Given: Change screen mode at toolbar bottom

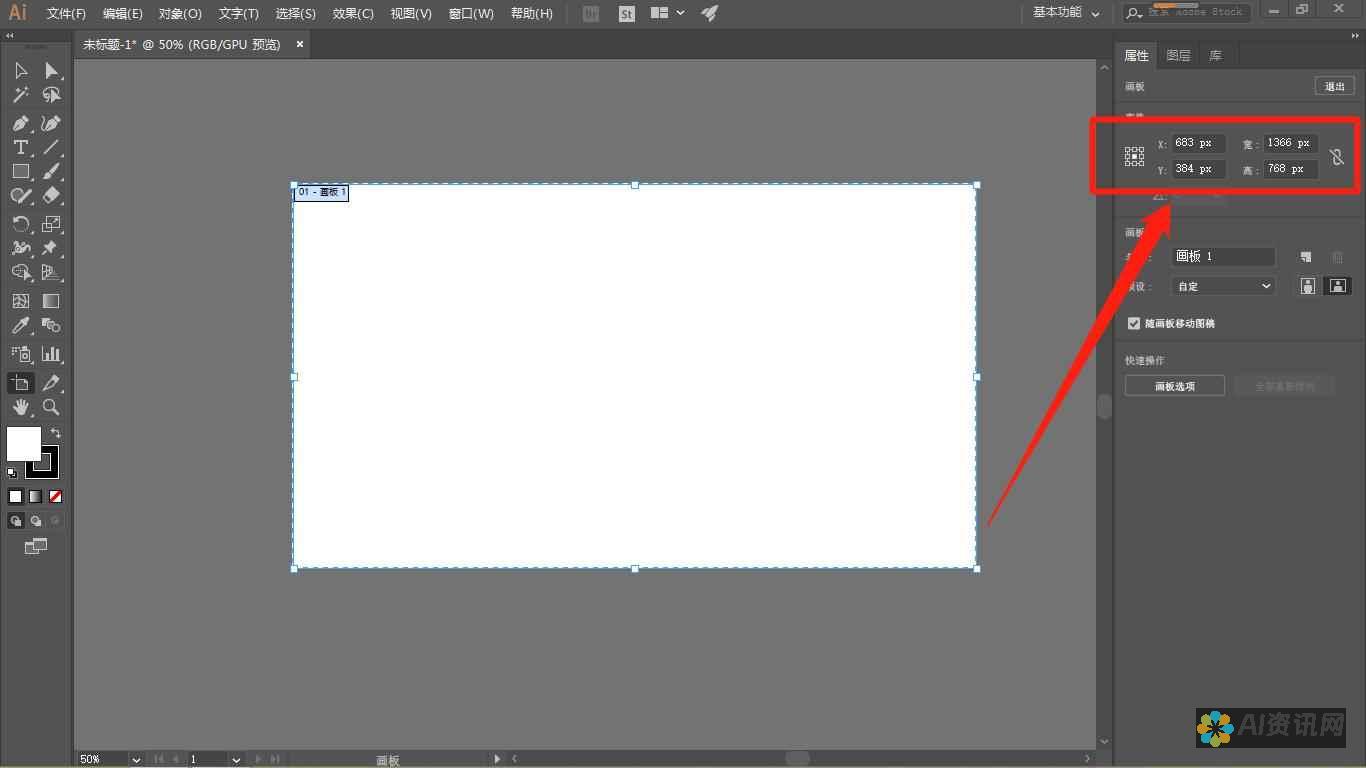Looking at the screenshot, I should [36, 546].
